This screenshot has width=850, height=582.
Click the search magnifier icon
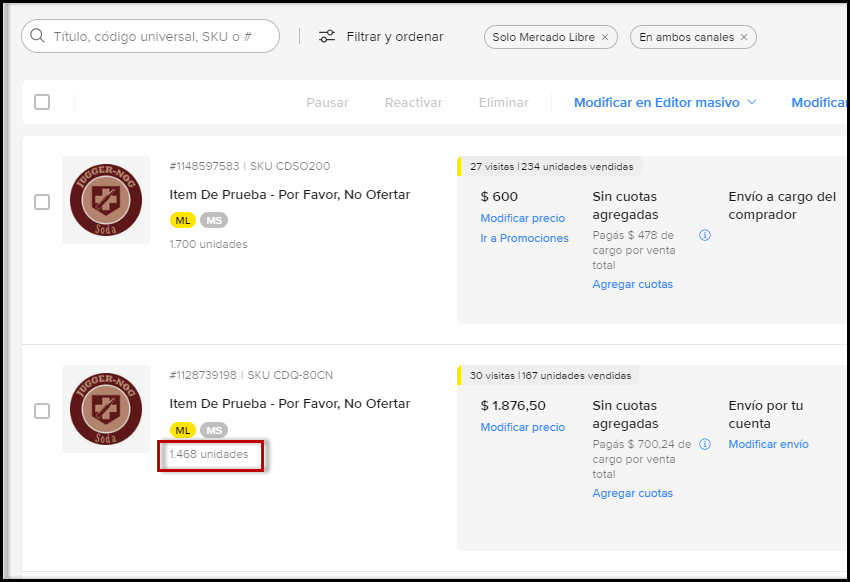[37, 36]
